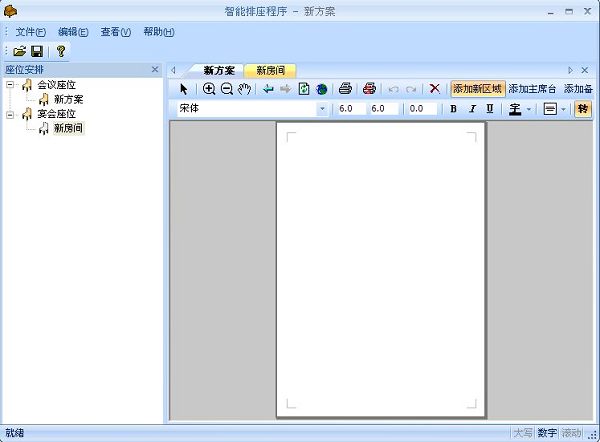The width and height of the screenshot is (600, 442).
Task: Click the zoom out magnifier
Action: tap(227, 89)
